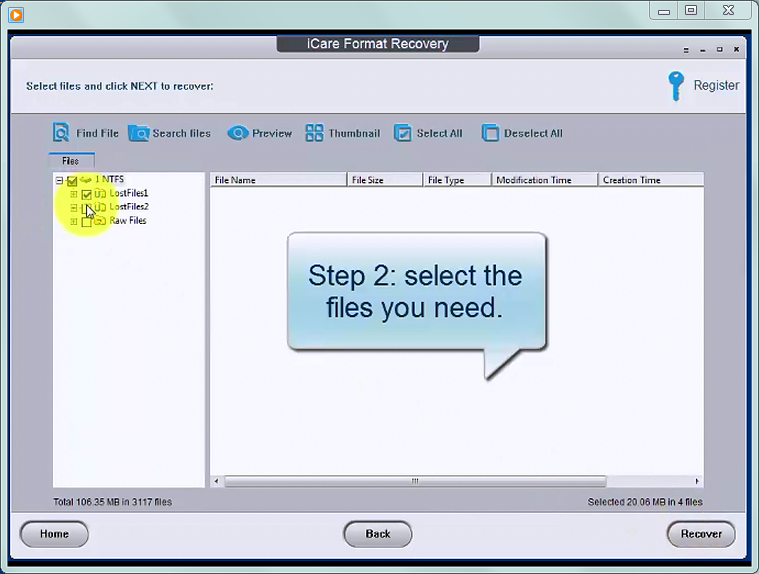Image resolution: width=759 pixels, height=574 pixels.
Task: Toggle the 1 NTFS checkbox
Action: coord(72,181)
